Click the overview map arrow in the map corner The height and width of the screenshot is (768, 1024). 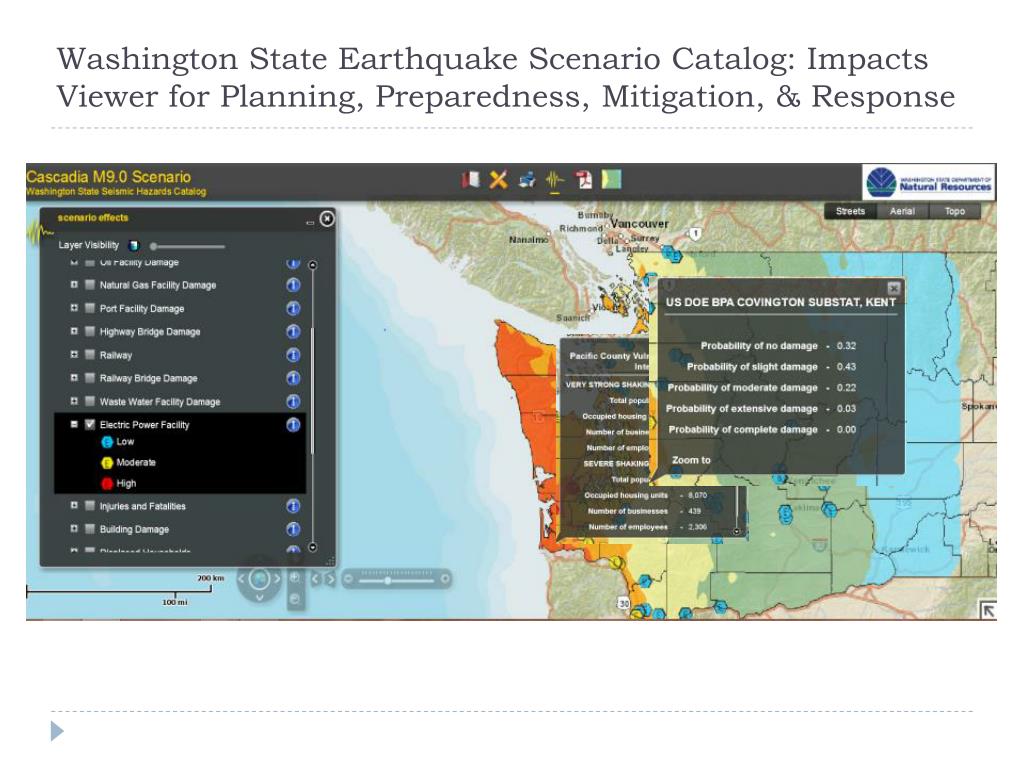tap(988, 610)
